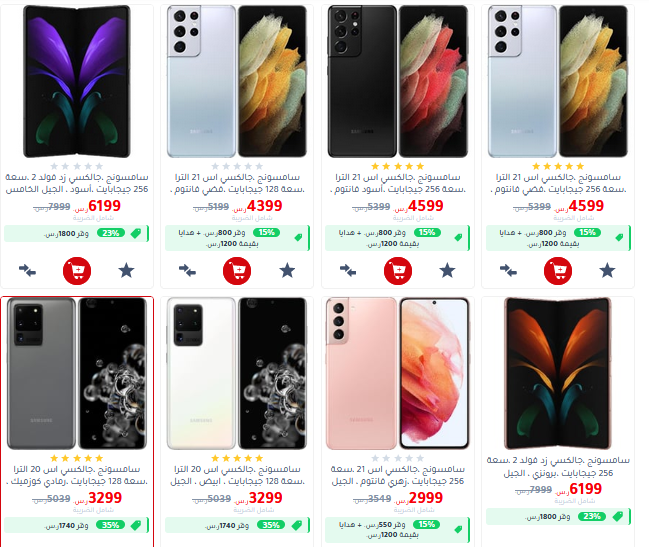This screenshot has width=649, height=547.
Task: Click the 23% savings badge on bronze Fold 2
Action: [x=591, y=516]
